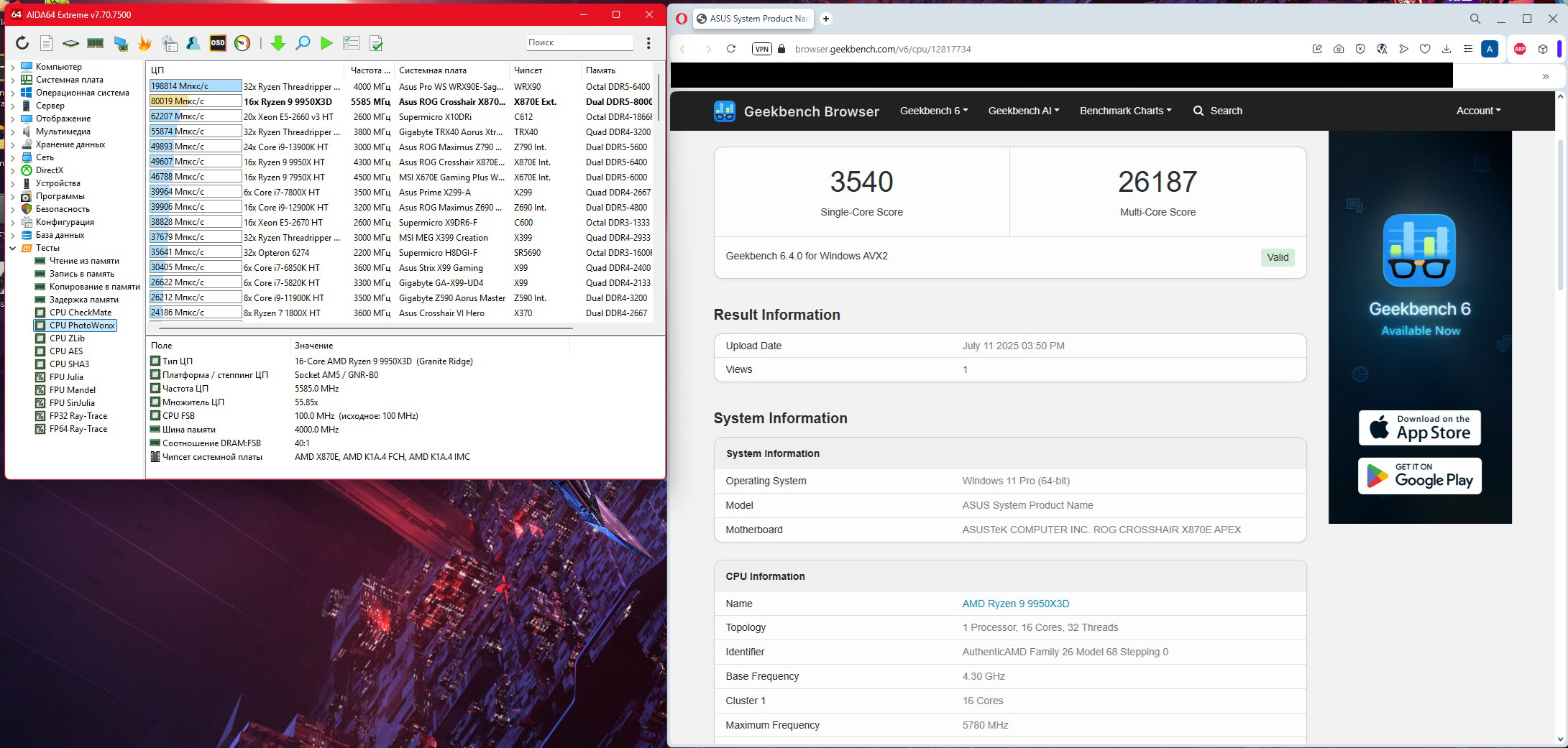Click the Opera address bar URL
This screenshot has width=1568, height=748.
[883, 49]
